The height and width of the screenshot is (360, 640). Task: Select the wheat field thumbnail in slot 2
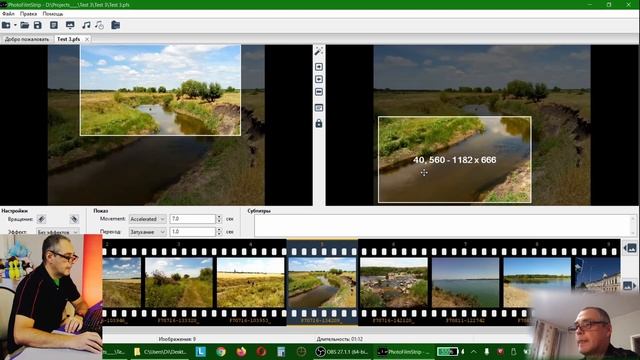point(122,282)
